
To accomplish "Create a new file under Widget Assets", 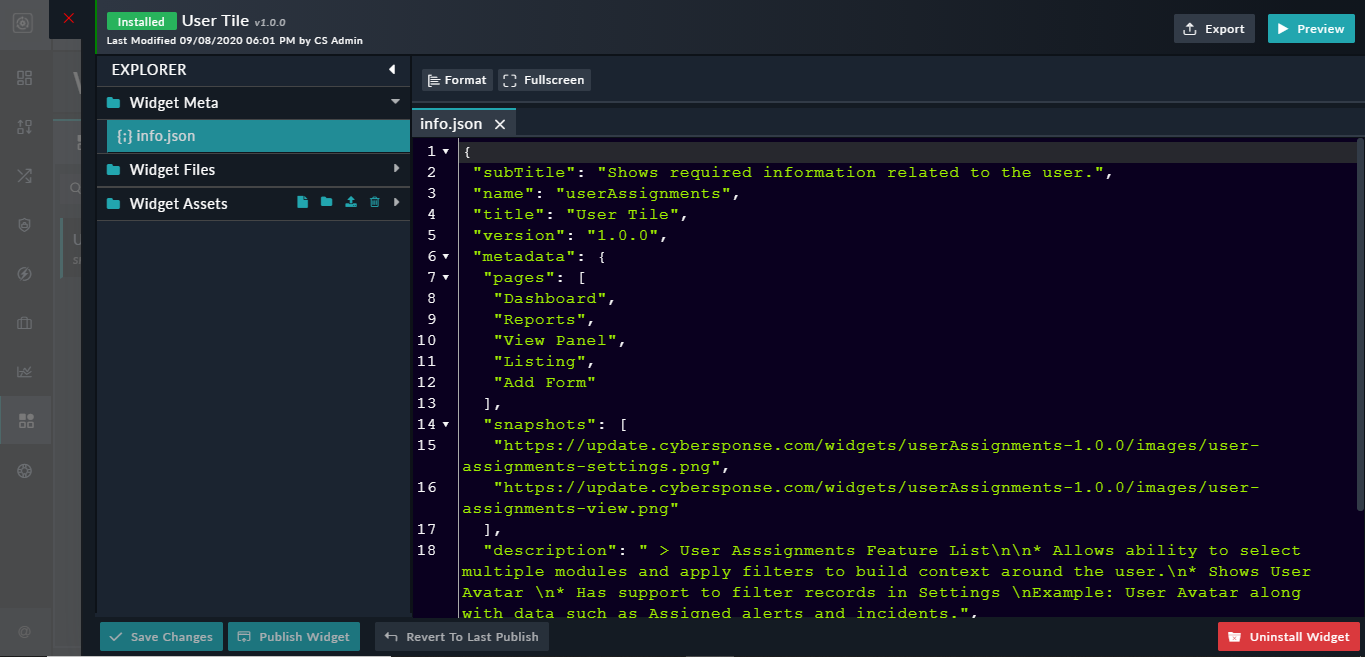I will coord(302,203).
